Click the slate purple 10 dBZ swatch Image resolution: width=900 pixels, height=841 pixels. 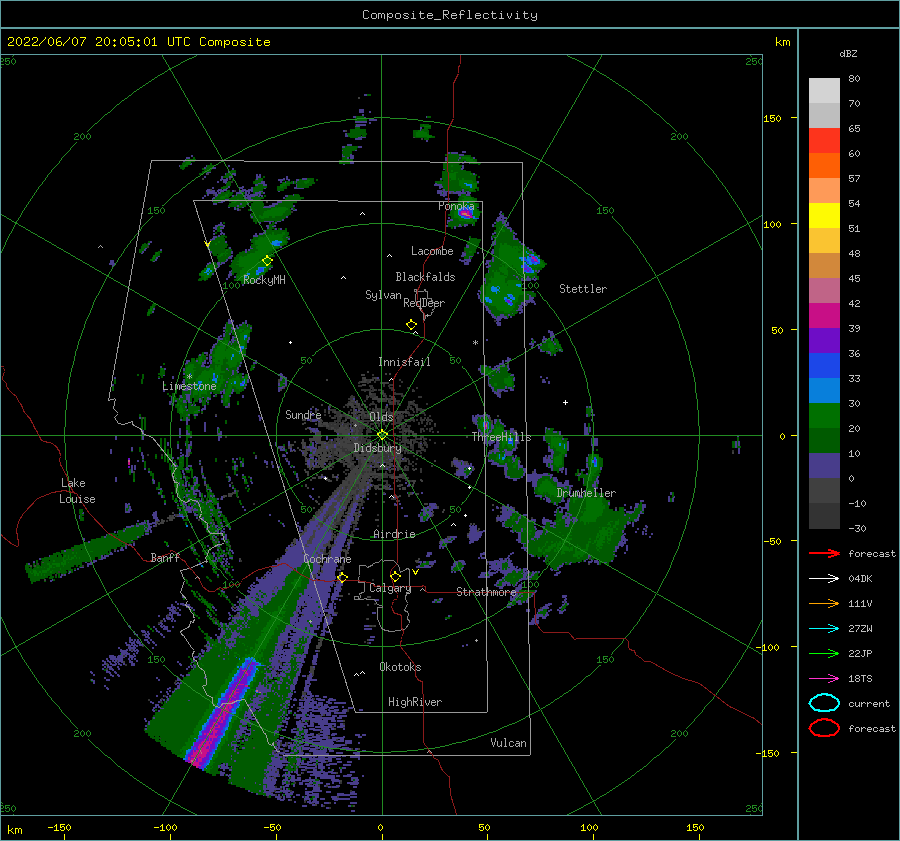pos(824,466)
